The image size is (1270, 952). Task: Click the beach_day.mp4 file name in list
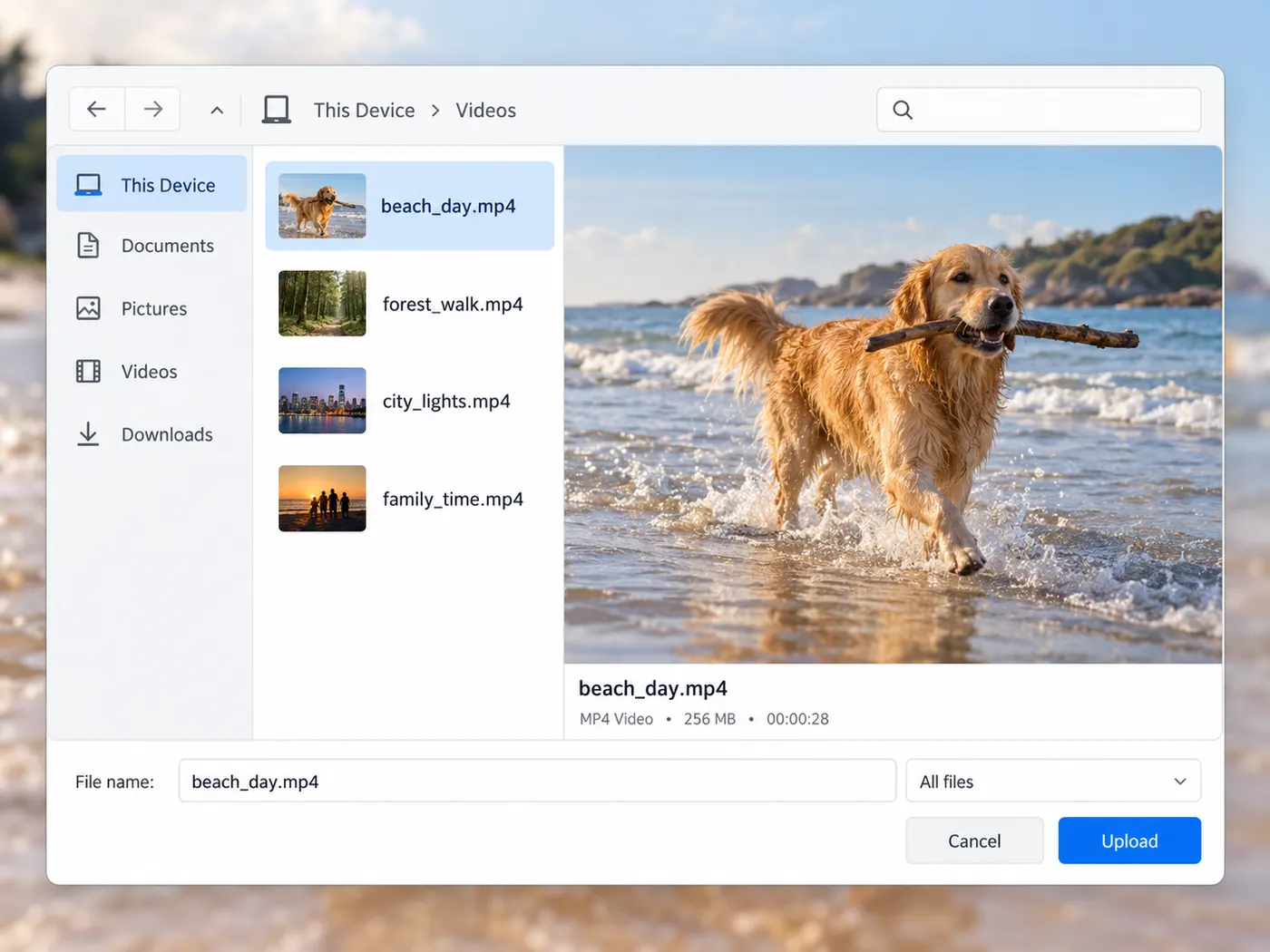coord(448,207)
